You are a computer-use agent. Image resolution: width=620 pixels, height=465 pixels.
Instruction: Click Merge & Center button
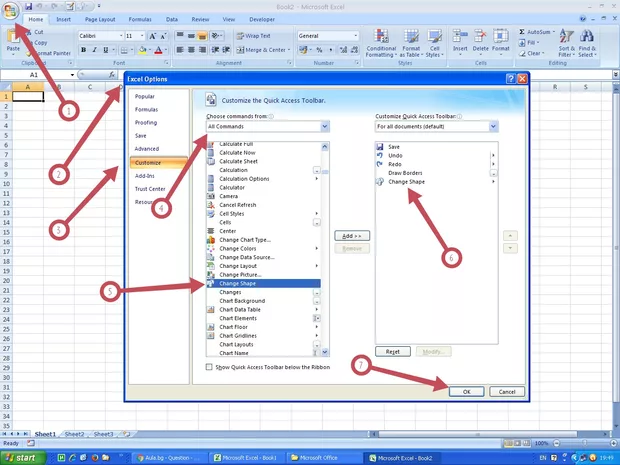pyautogui.click(x=263, y=50)
